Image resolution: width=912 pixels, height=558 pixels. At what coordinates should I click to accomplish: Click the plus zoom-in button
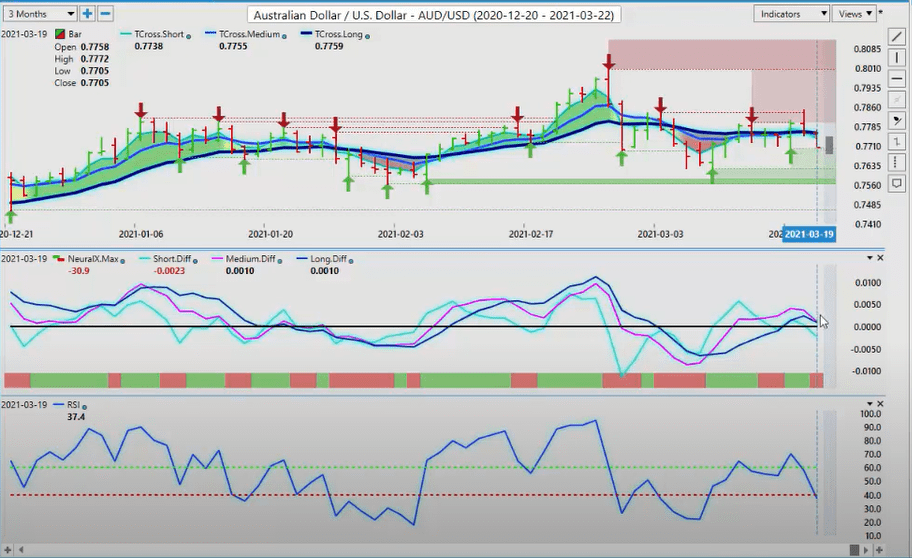tap(87, 13)
